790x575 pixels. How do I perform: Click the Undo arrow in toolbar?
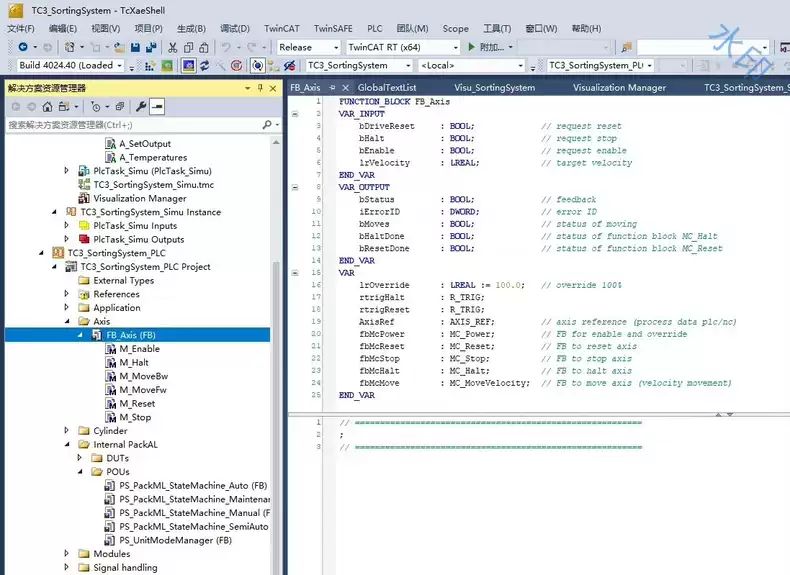[226, 47]
